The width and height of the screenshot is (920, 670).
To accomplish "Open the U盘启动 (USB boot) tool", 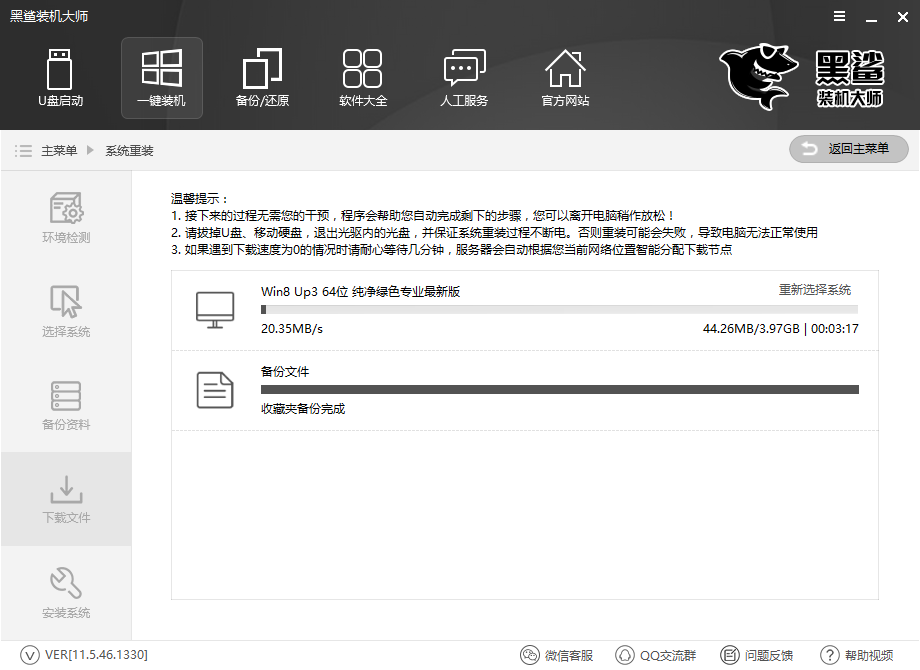I will click(x=60, y=78).
